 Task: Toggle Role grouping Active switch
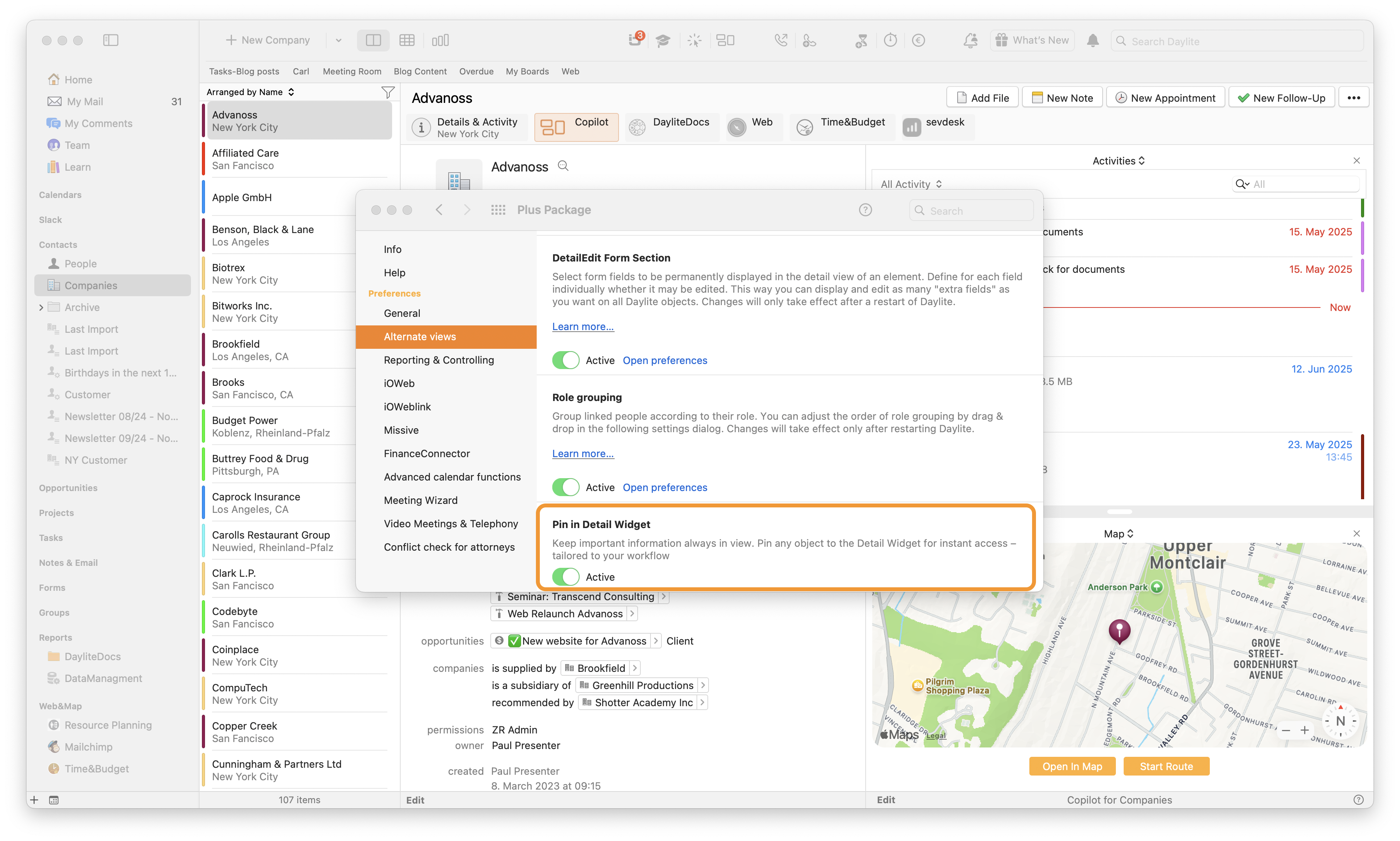point(566,488)
